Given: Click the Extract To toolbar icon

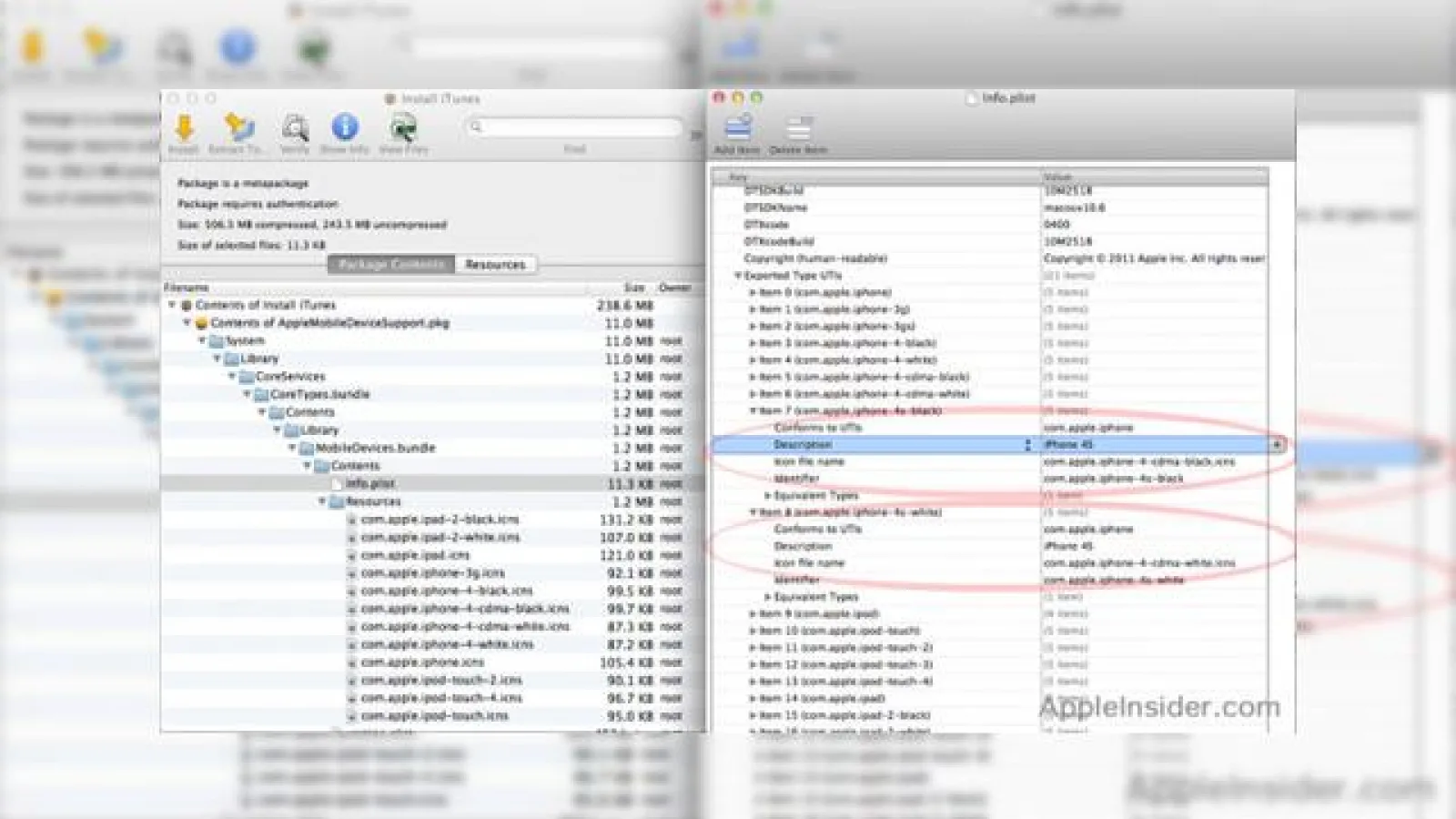Looking at the screenshot, I should click(239, 128).
